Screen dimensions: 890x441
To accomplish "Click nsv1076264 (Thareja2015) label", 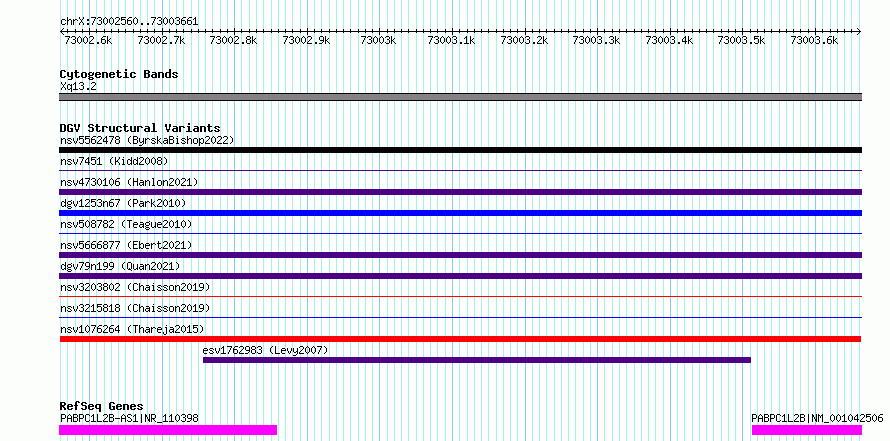I will (132, 329).
